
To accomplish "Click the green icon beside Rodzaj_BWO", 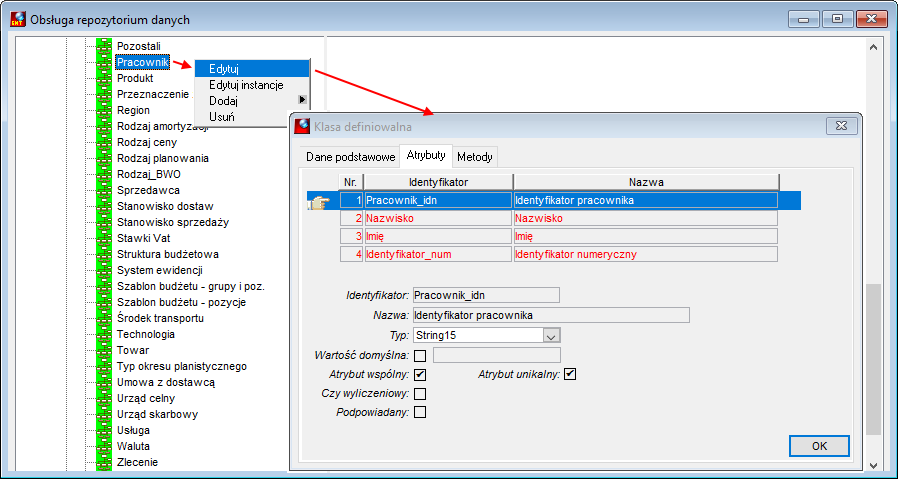I will point(103,174).
